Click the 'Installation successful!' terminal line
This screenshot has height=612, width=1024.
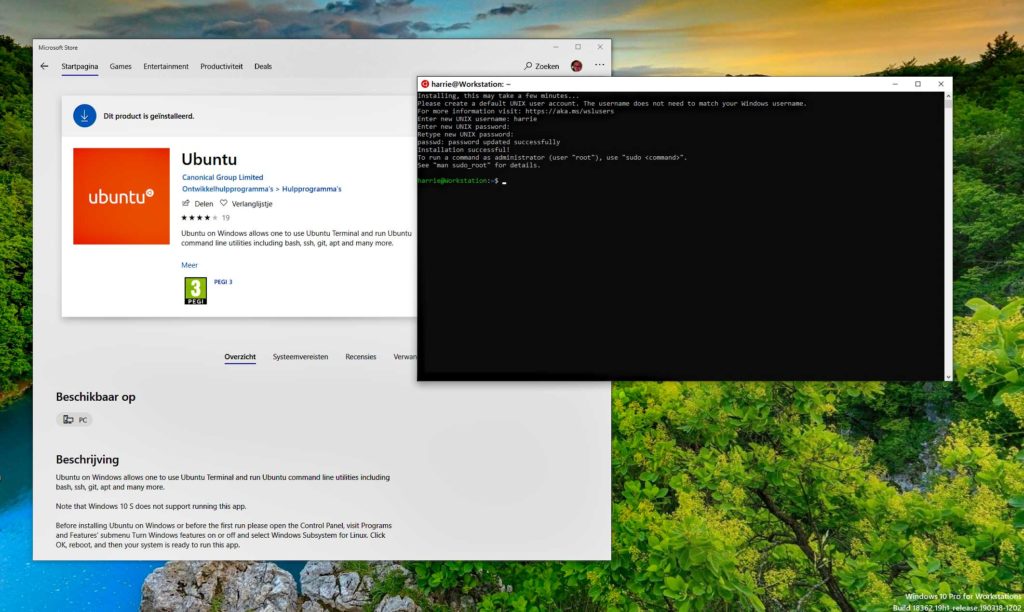tap(464, 150)
